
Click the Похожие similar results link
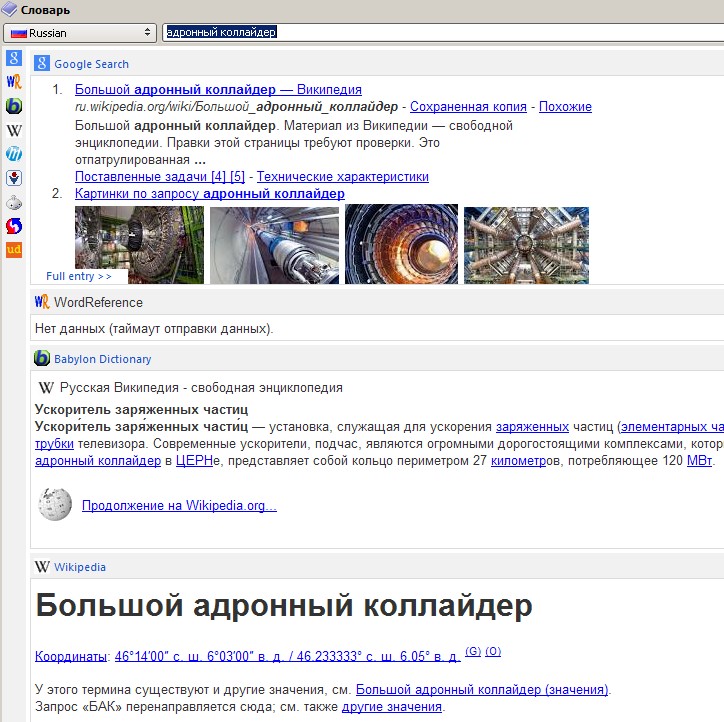pos(565,107)
